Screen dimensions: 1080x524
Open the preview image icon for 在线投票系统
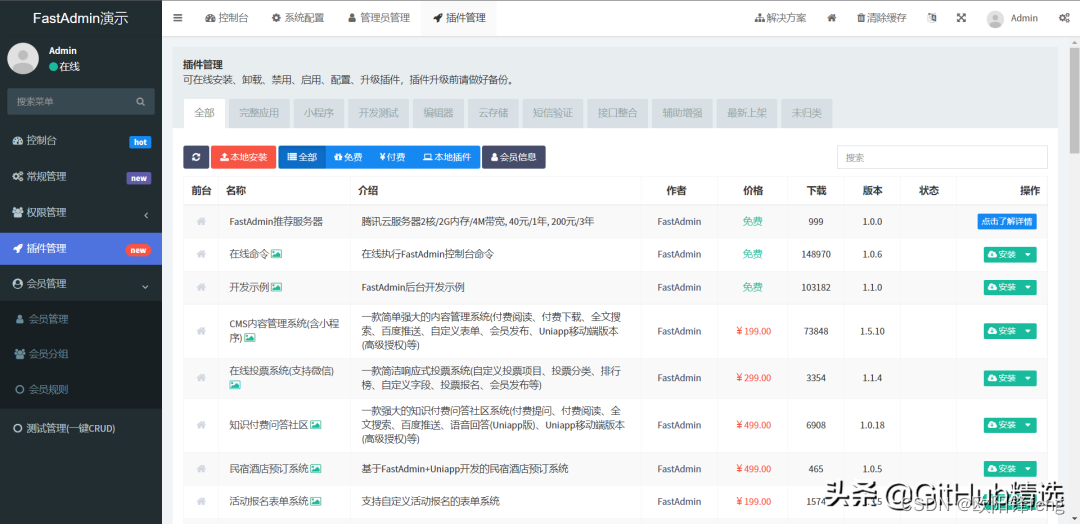click(x=235, y=385)
